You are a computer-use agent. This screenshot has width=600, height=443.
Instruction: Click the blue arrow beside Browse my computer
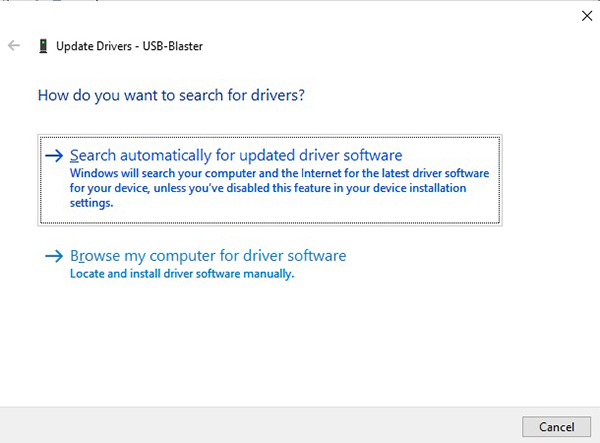pos(54,256)
